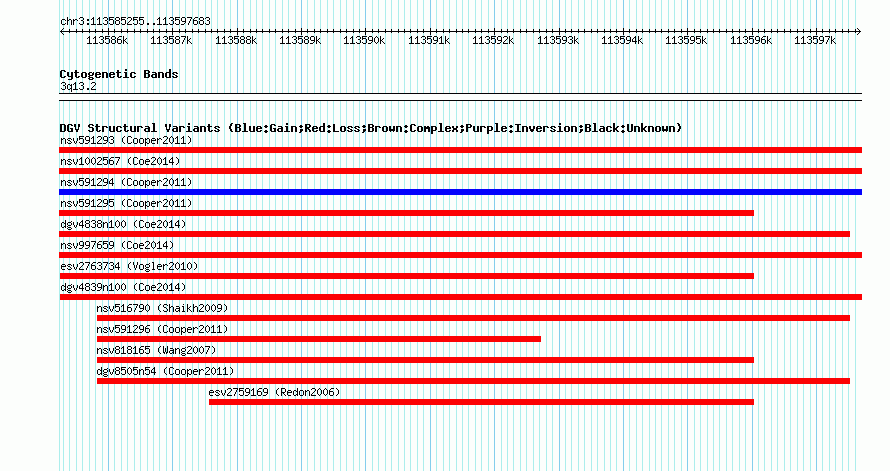
Task: Click the 113597k ruler position
Action: [815, 40]
